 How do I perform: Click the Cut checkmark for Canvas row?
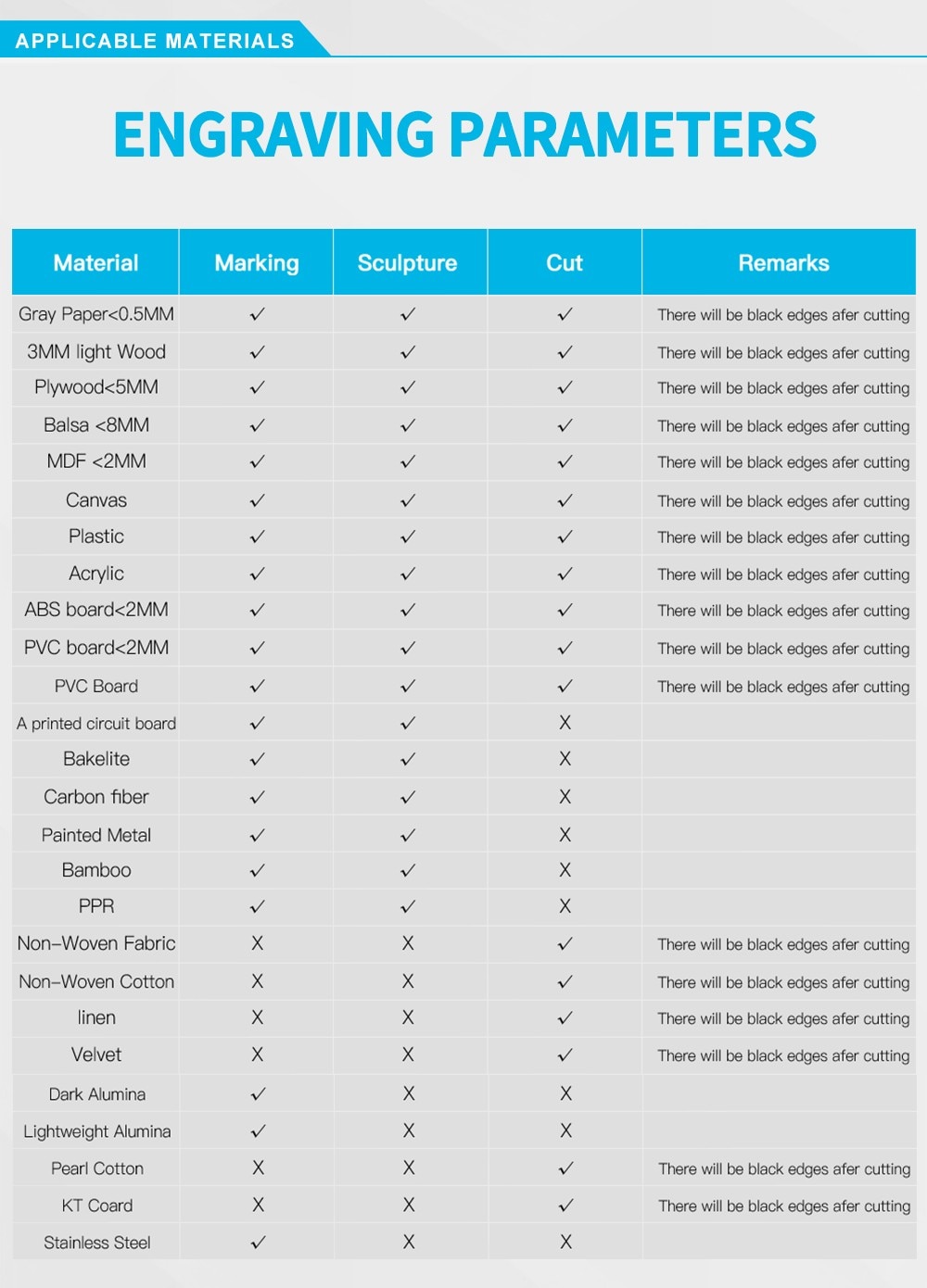click(x=565, y=501)
